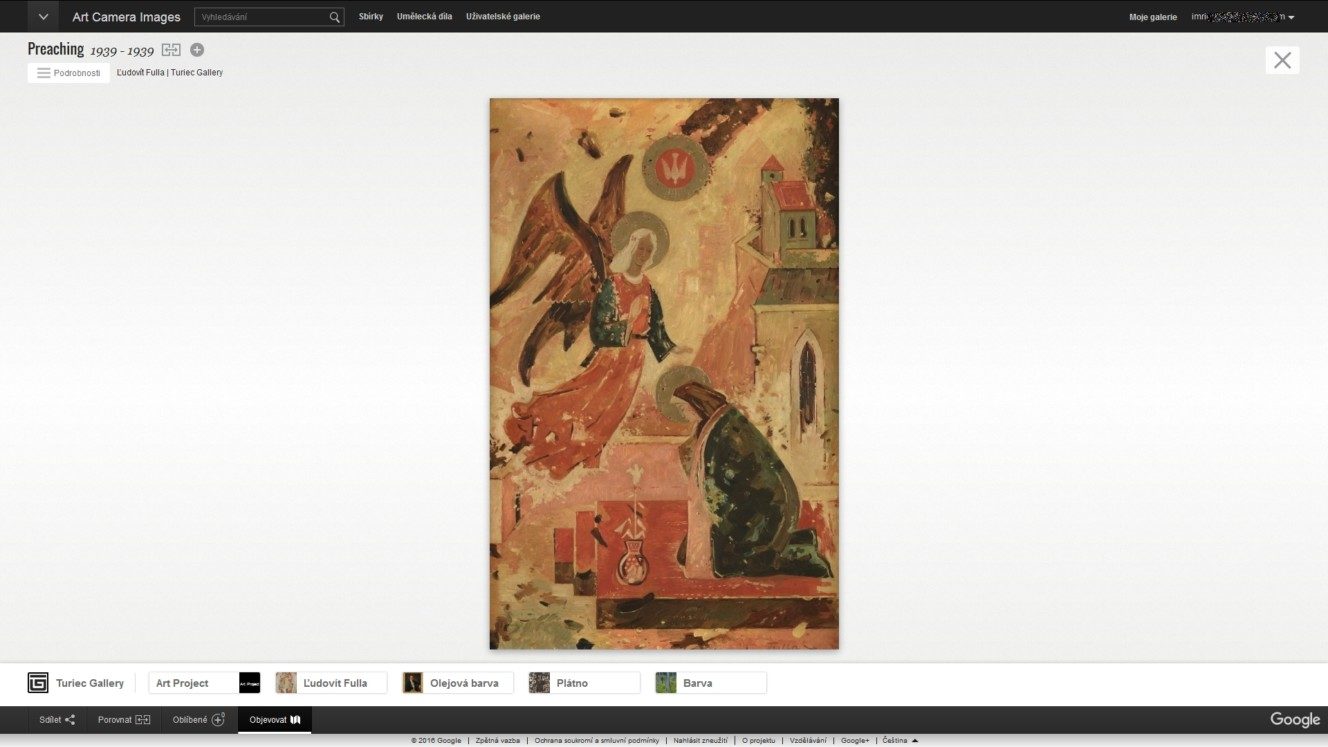This screenshot has width=1328, height=747.
Task: Open the Podrobnosti details panel
Action: point(69,73)
